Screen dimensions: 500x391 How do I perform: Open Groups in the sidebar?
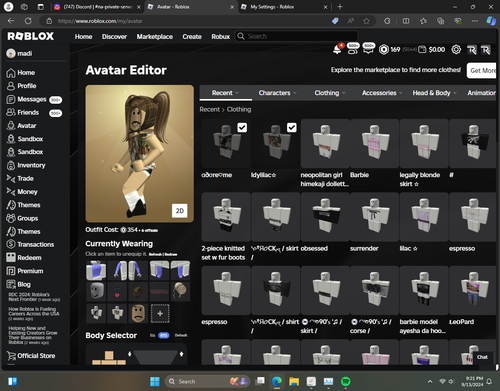pos(22,218)
